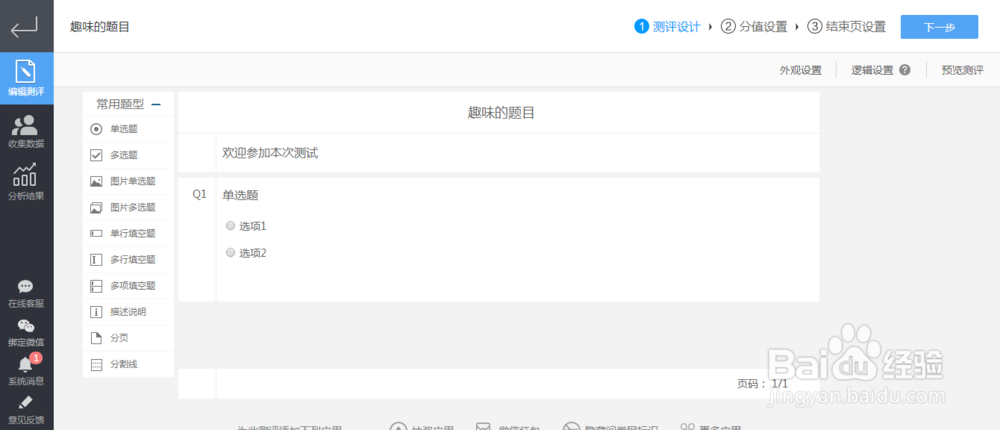Collapse the 常用题型 panel
The image size is (1000, 430).
[156, 104]
